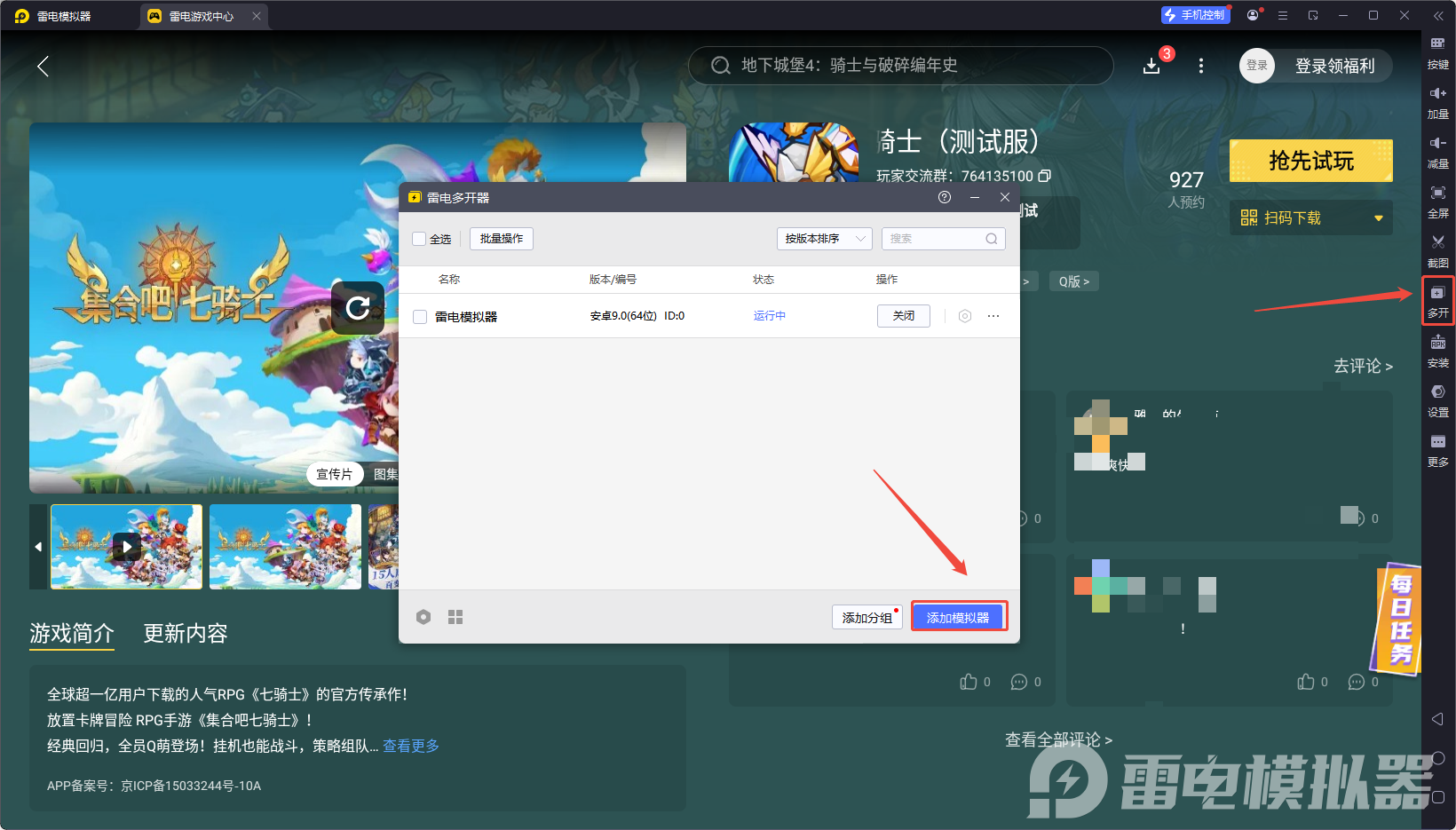Click the user account icon in title bar
Viewport: 1456px width, 830px height.
1253,15
